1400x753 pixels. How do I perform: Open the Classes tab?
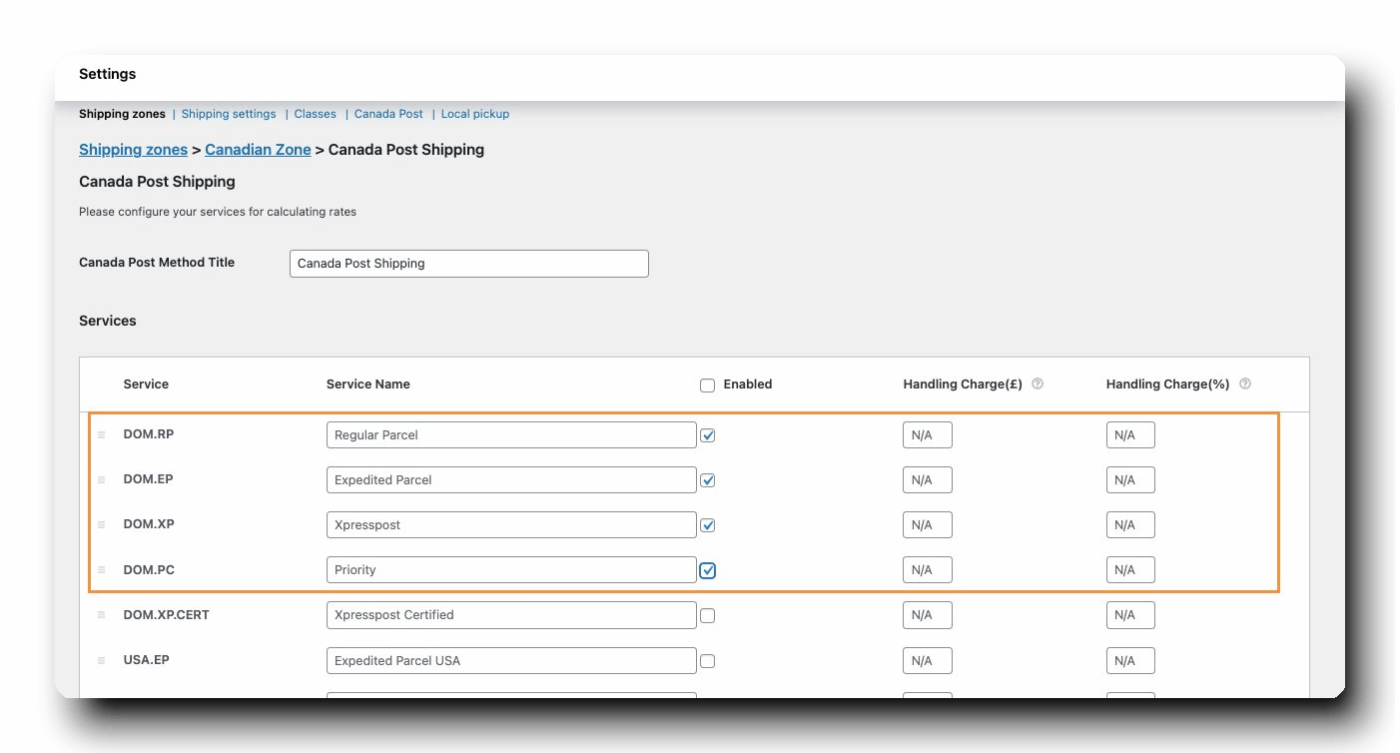315,114
